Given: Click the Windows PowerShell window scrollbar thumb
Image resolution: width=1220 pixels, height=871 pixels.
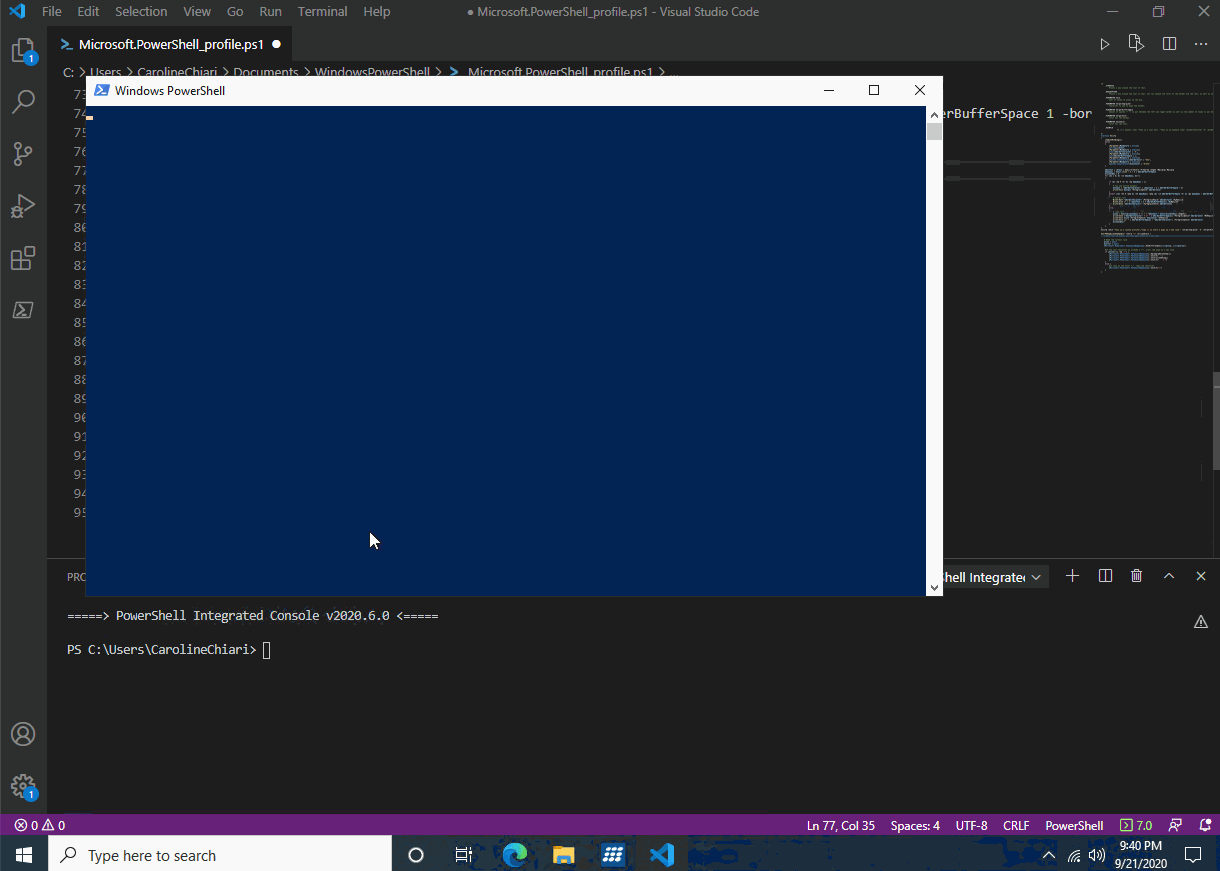Looking at the screenshot, I should [x=935, y=131].
